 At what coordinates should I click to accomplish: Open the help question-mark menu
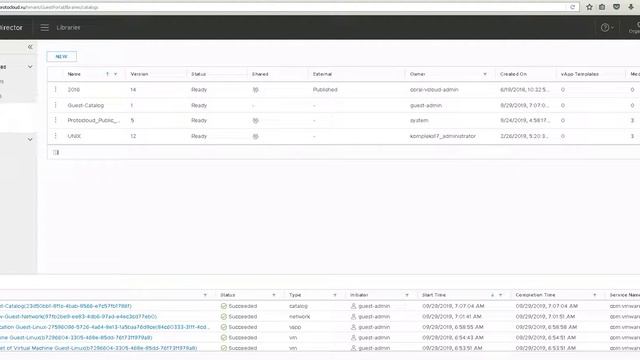[x=607, y=27]
